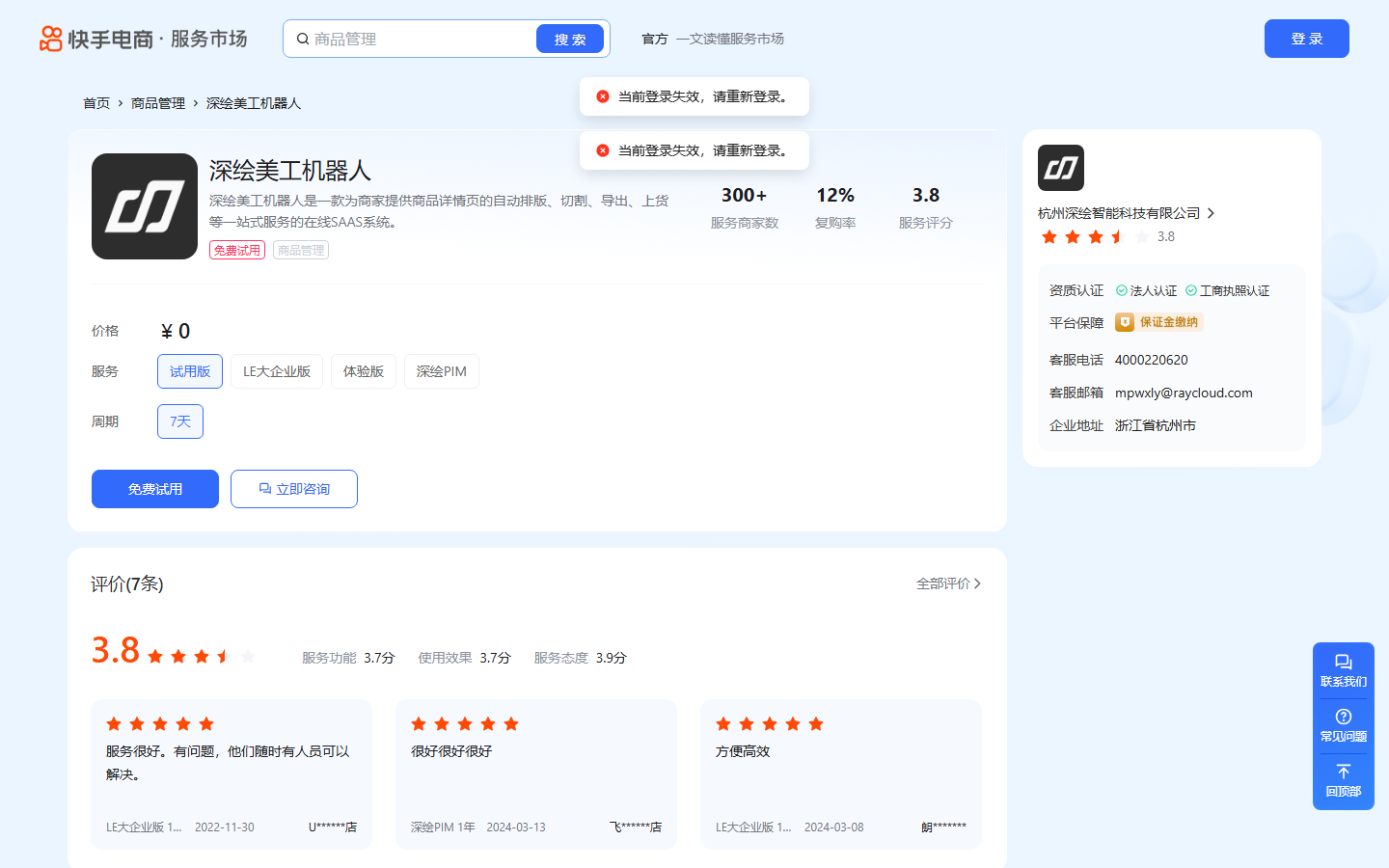
Task: Select the 体验版 service option
Action: tap(364, 371)
